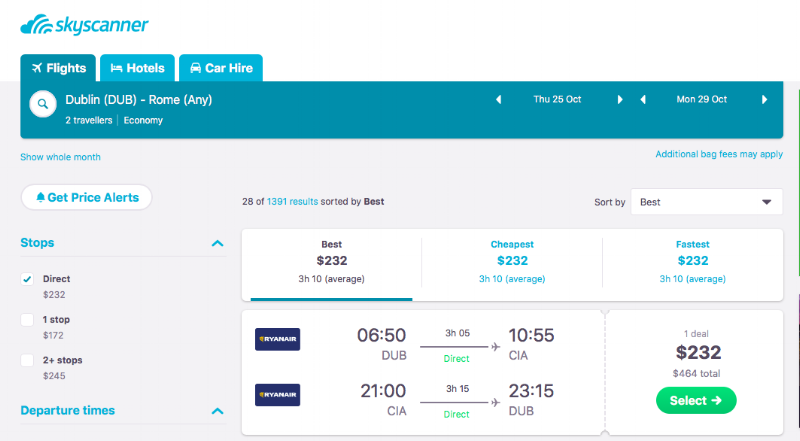Click the Mon 29 Oct return date
The image size is (800, 441).
[x=702, y=100]
